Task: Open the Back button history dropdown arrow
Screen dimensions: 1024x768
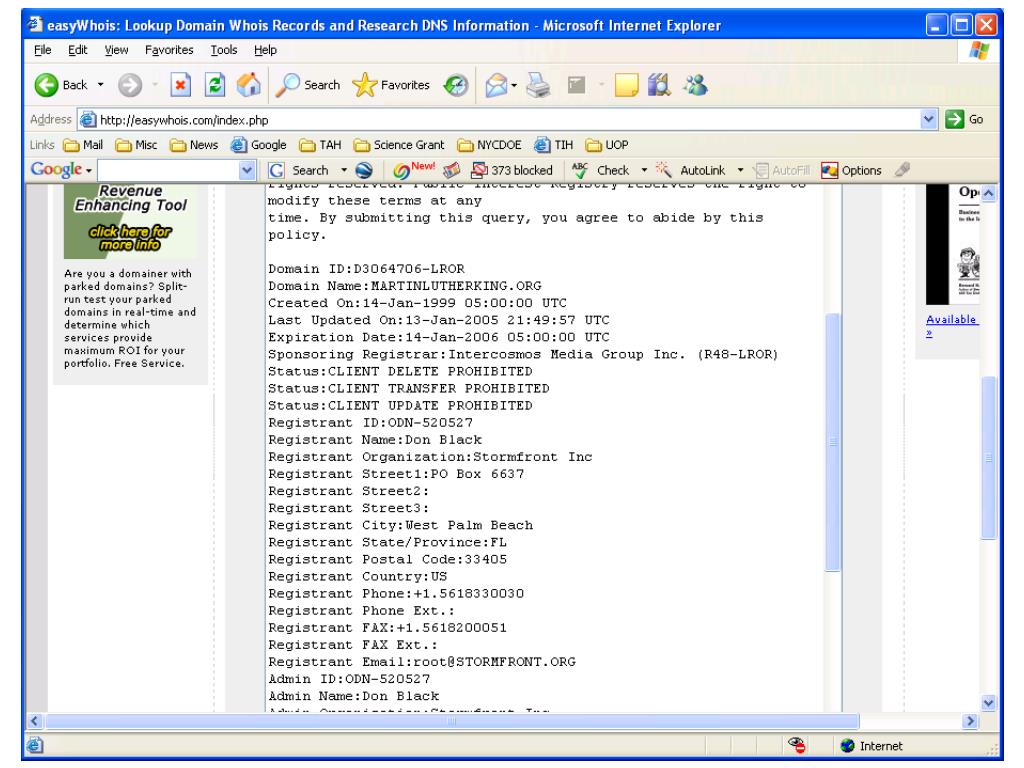Action: (x=101, y=85)
